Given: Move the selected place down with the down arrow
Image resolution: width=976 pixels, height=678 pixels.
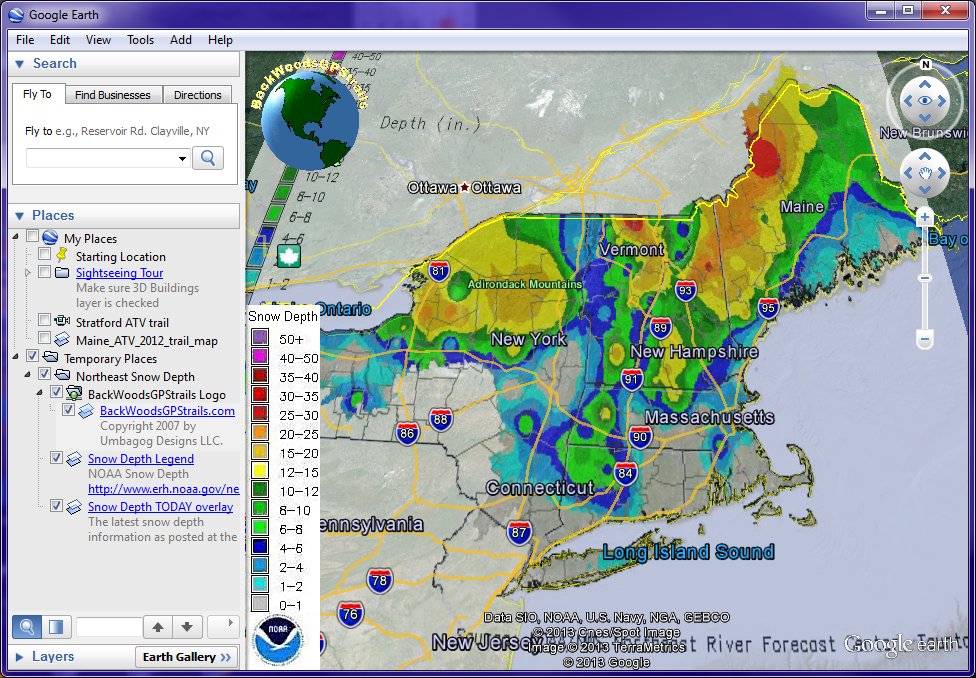Looking at the screenshot, I should tap(187, 627).
